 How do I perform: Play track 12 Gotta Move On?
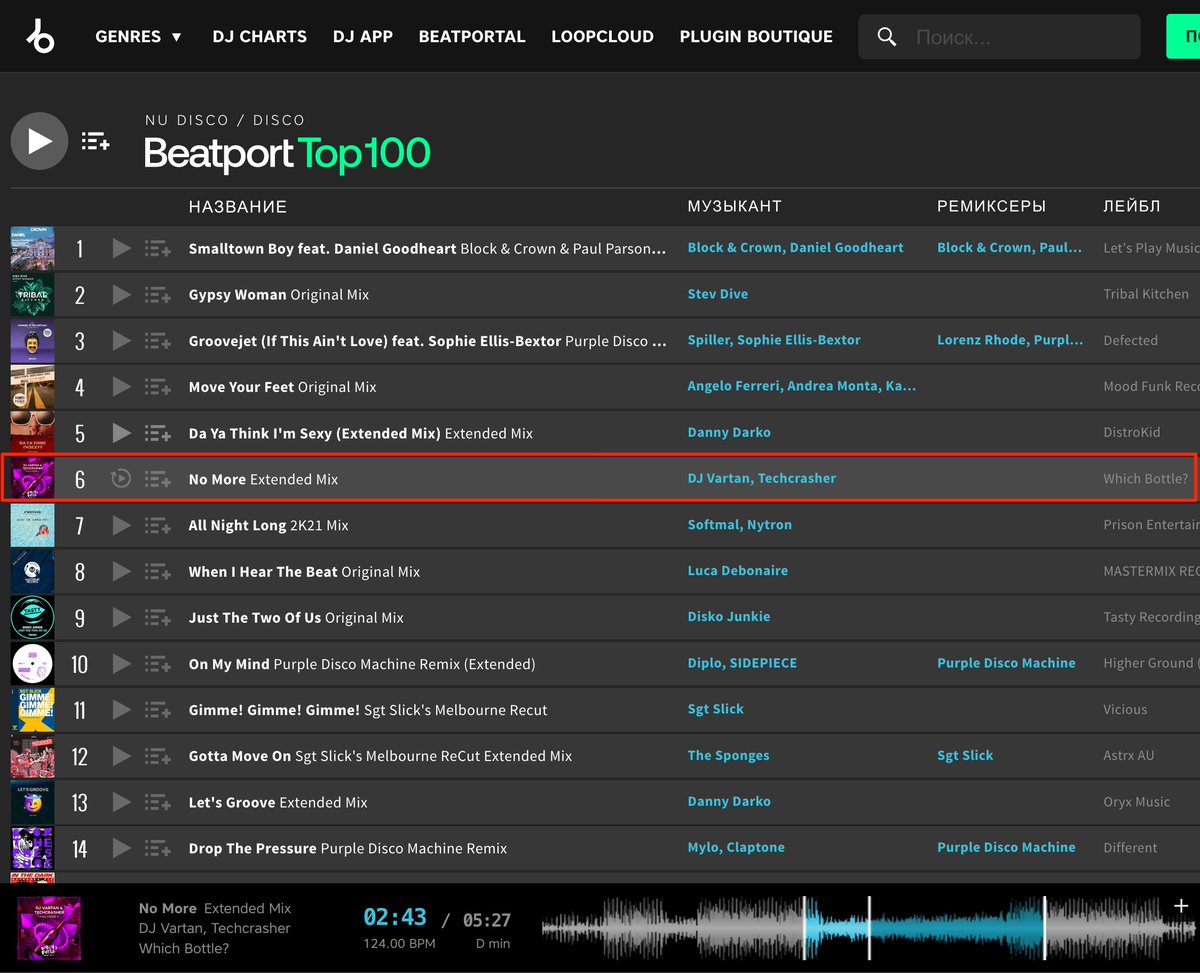point(121,756)
